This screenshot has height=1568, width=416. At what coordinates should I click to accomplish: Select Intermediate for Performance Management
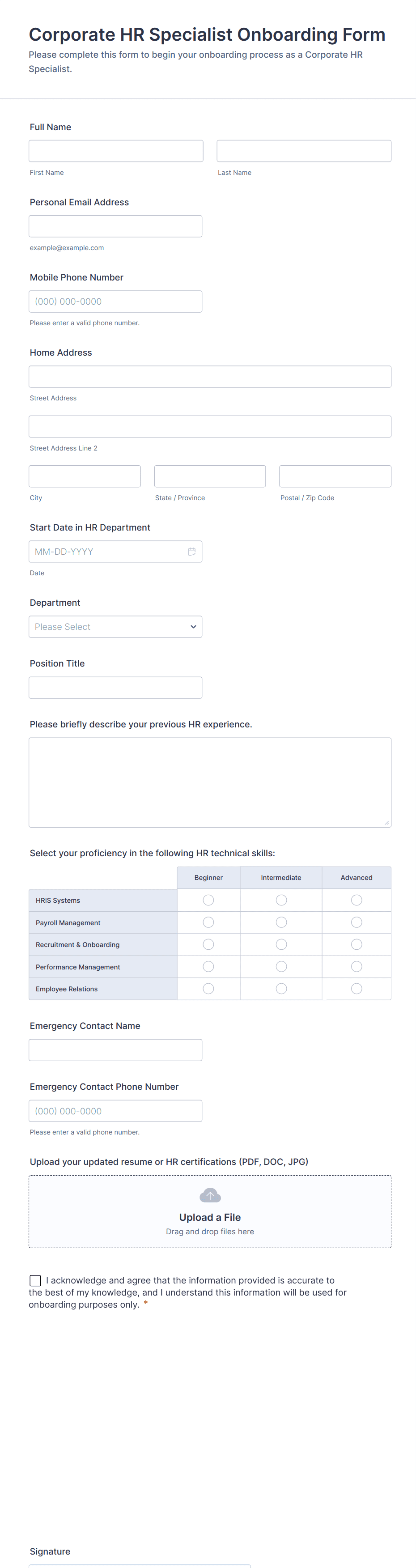click(281, 967)
